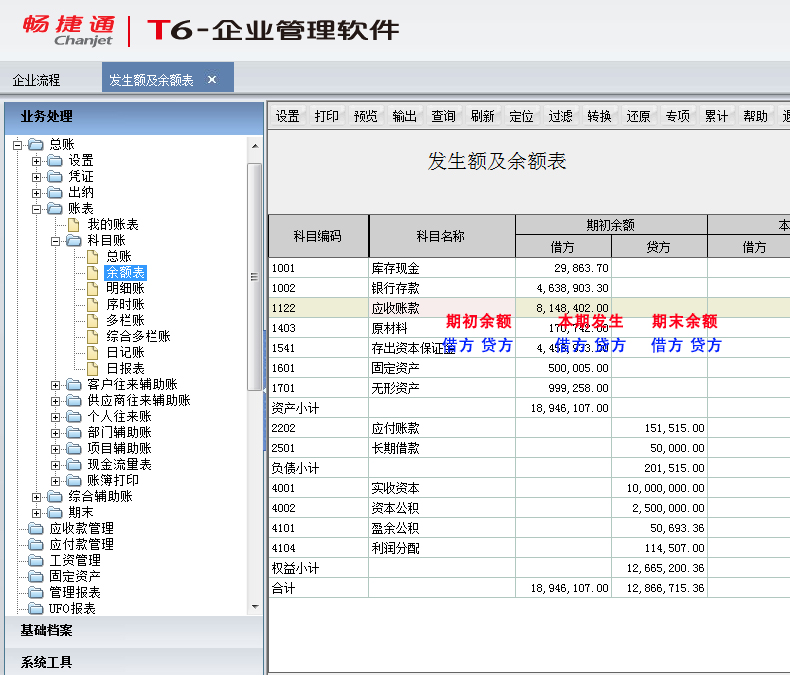Expand the 期末 folder node

(x=37, y=513)
